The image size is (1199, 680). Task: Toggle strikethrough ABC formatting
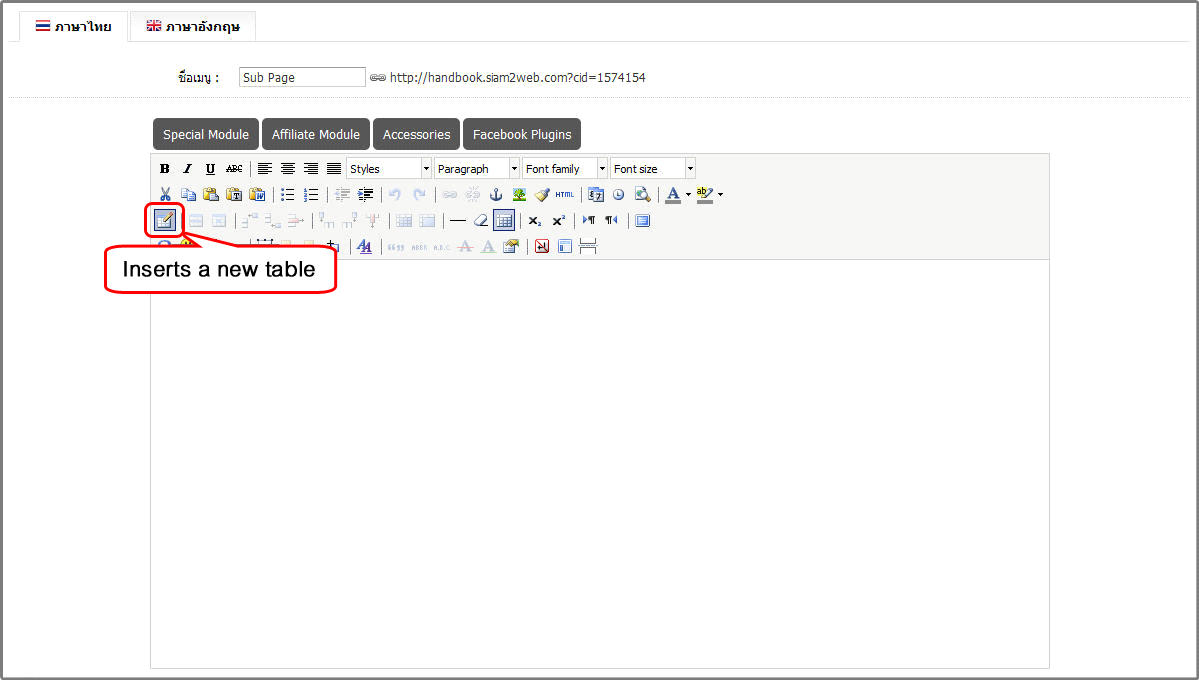[x=234, y=169]
